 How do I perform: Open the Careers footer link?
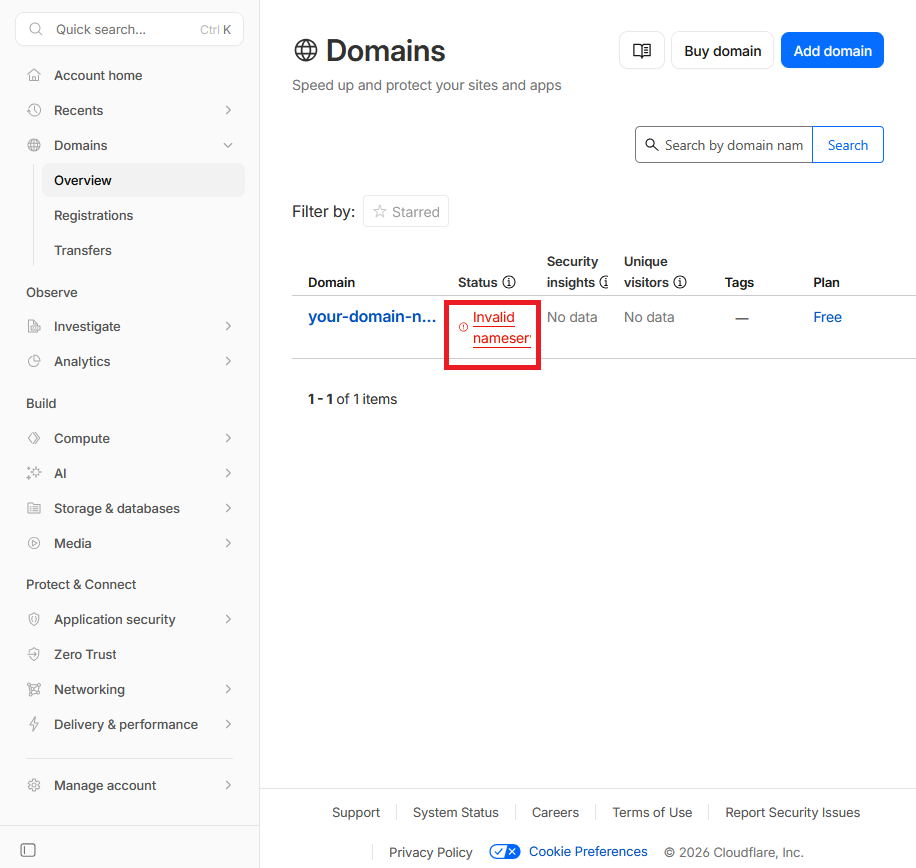coord(555,813)
